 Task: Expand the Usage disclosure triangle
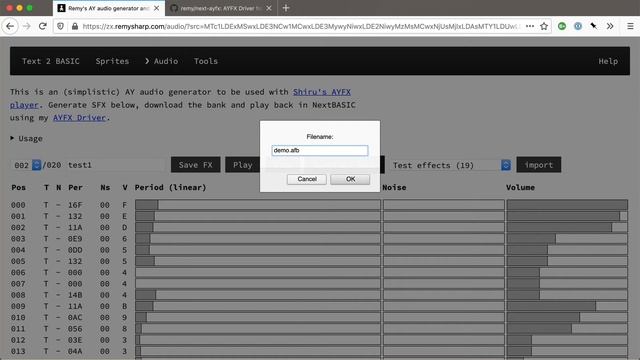point(12,138)
